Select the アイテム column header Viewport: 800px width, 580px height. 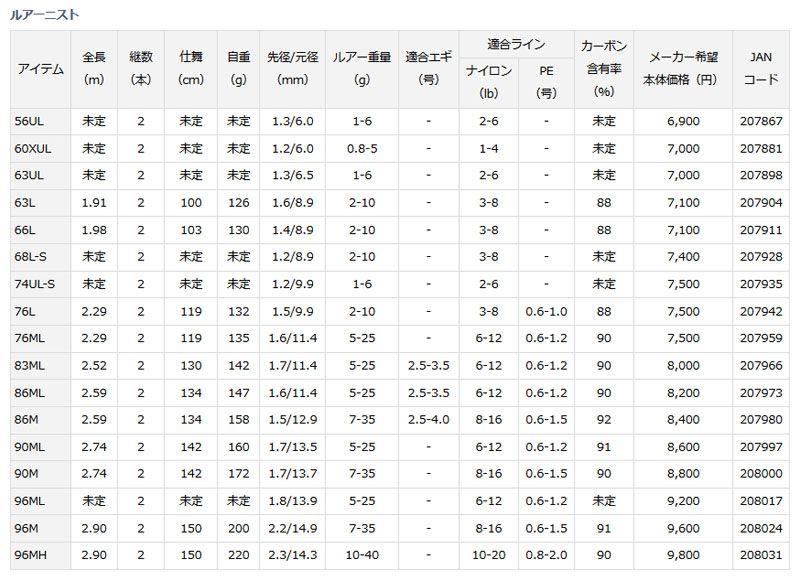40,69
